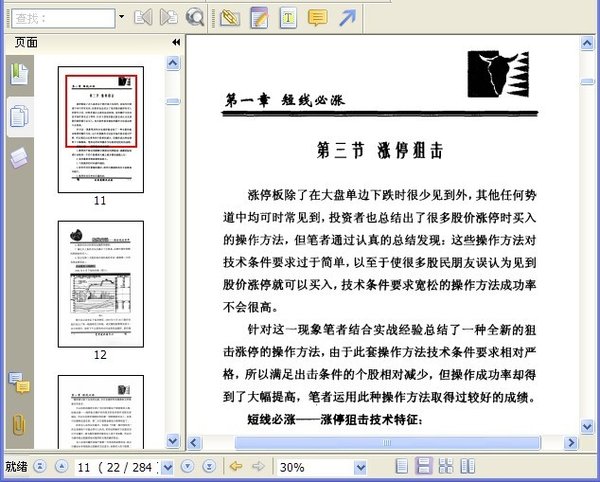Go back to previous view

point(236,466)
